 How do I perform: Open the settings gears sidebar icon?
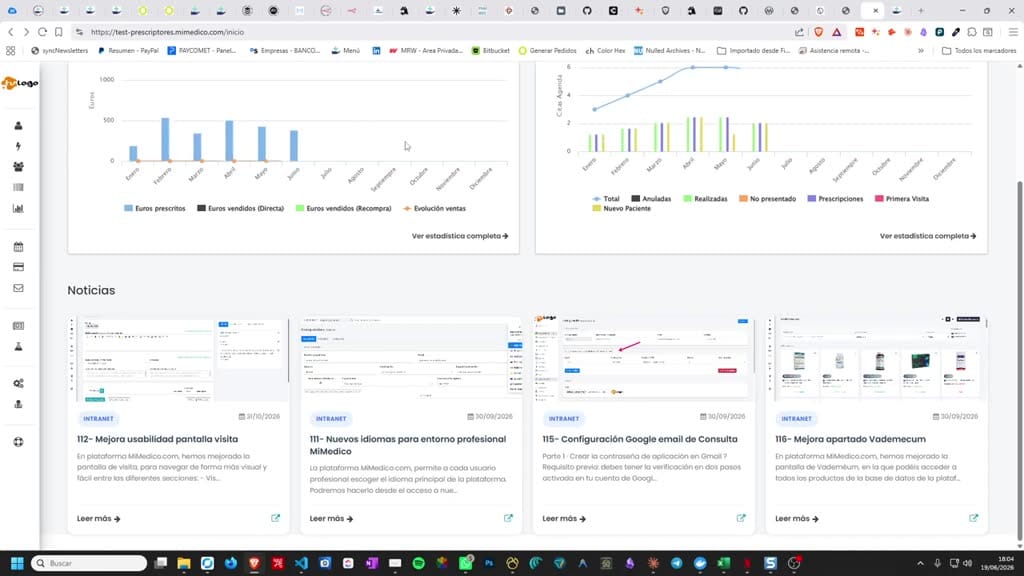tap(18, 383)
